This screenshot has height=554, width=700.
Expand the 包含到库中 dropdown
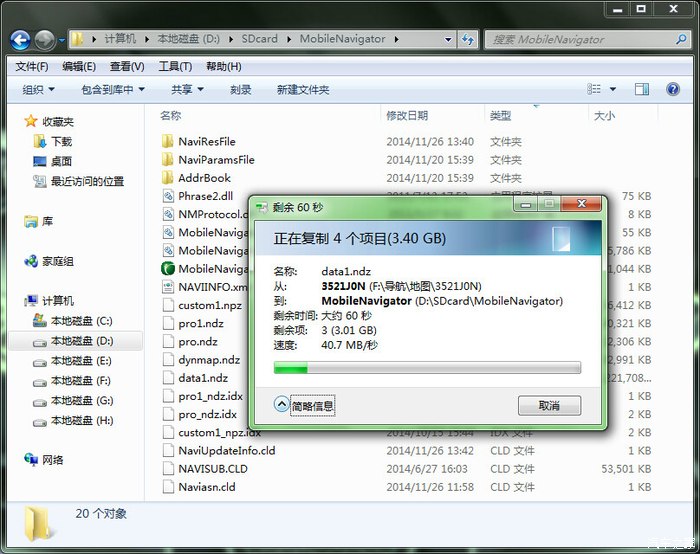pos(112,90)
